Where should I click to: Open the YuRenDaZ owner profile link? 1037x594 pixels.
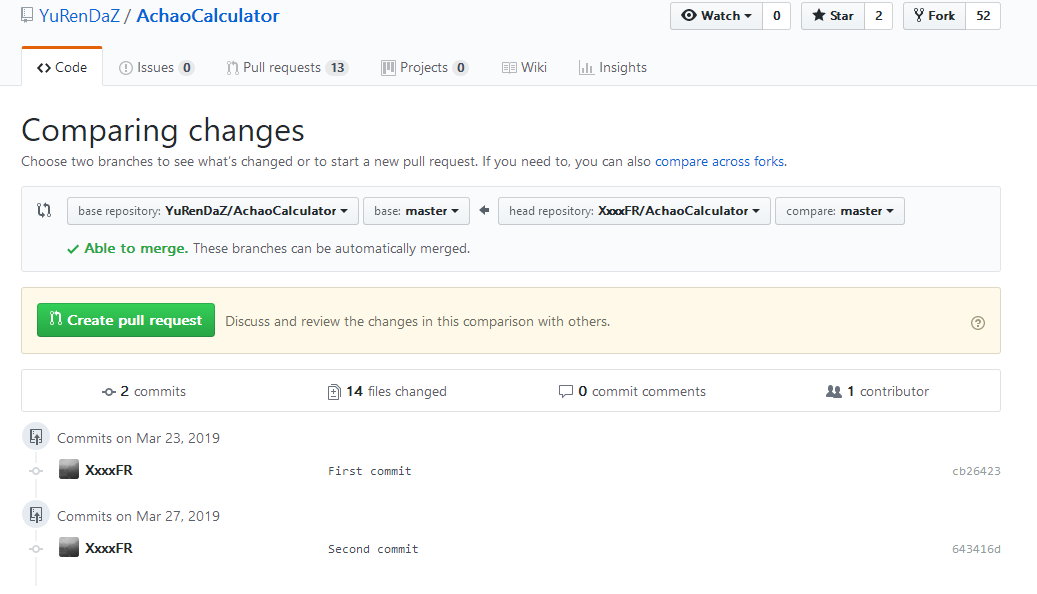79,16
